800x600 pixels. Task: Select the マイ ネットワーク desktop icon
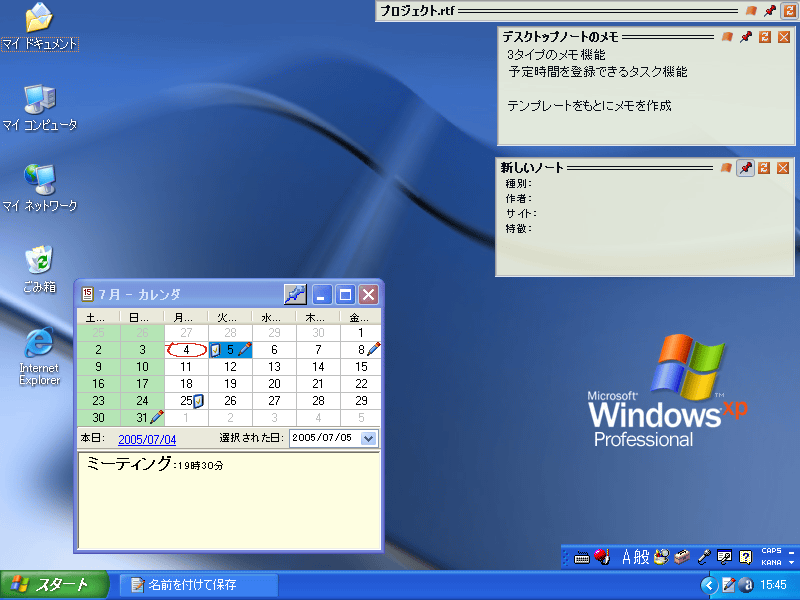[40, 188]
